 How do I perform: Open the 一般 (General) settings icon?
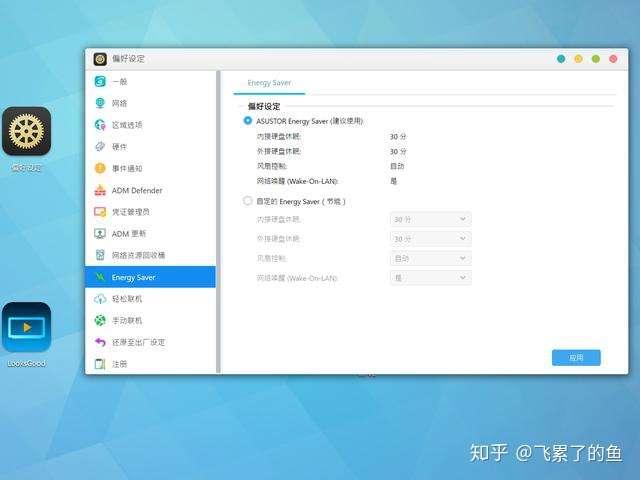coord(100,82)
